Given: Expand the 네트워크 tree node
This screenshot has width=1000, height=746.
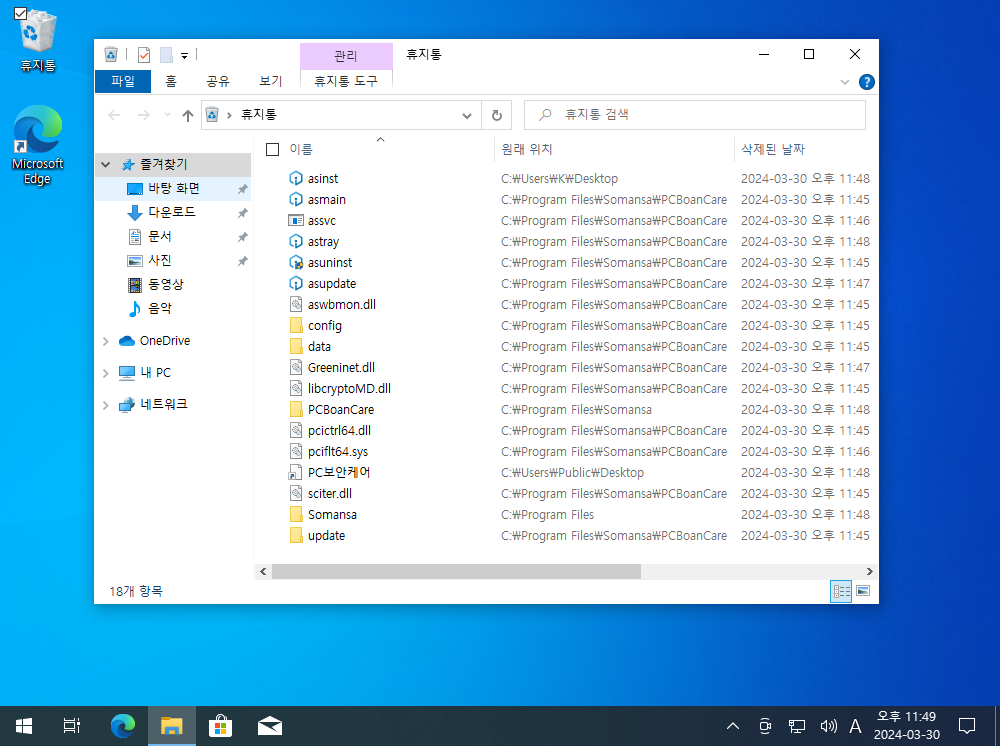Looking at the screenshot, I should click(106, 405).
